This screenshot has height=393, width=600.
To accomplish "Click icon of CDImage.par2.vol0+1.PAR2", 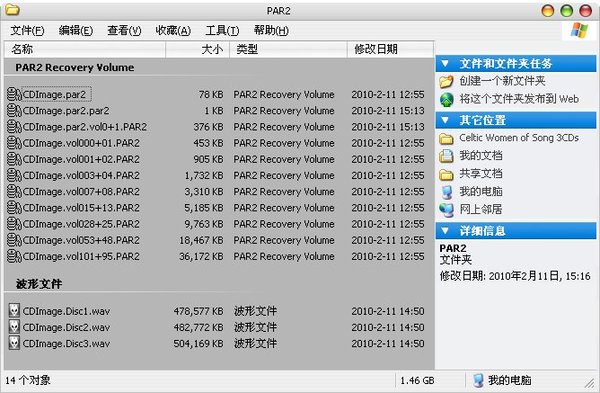I will click(14, 127).
